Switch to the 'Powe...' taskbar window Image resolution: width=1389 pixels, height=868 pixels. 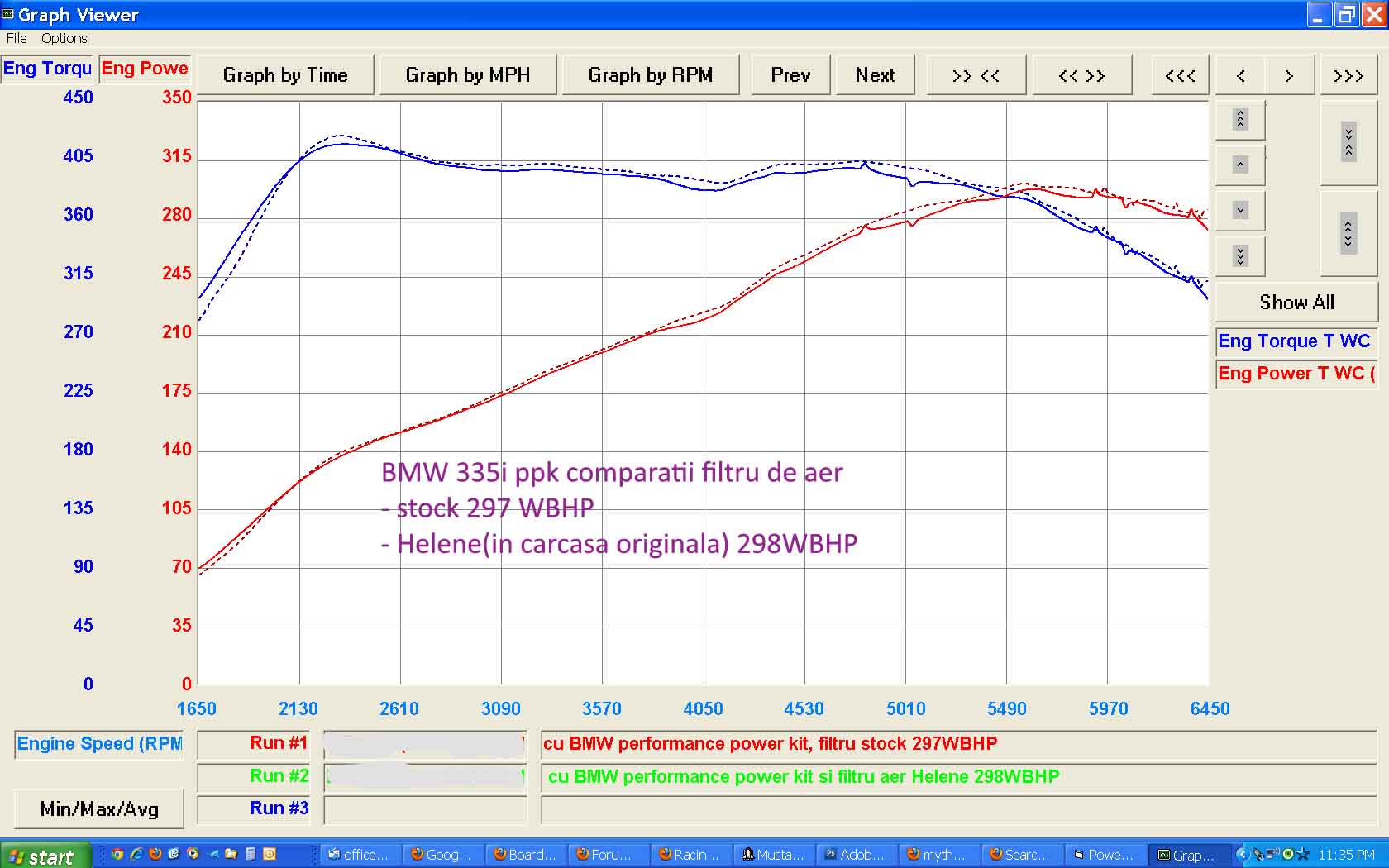tap(1104, 855)
